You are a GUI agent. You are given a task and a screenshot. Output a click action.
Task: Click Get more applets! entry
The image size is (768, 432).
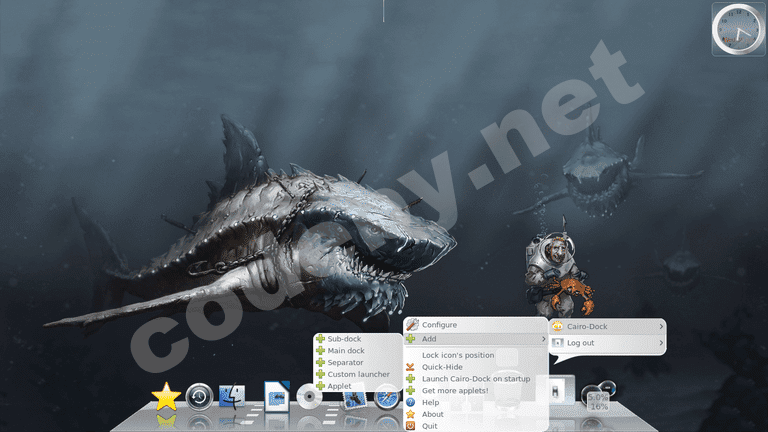[454, 390]
